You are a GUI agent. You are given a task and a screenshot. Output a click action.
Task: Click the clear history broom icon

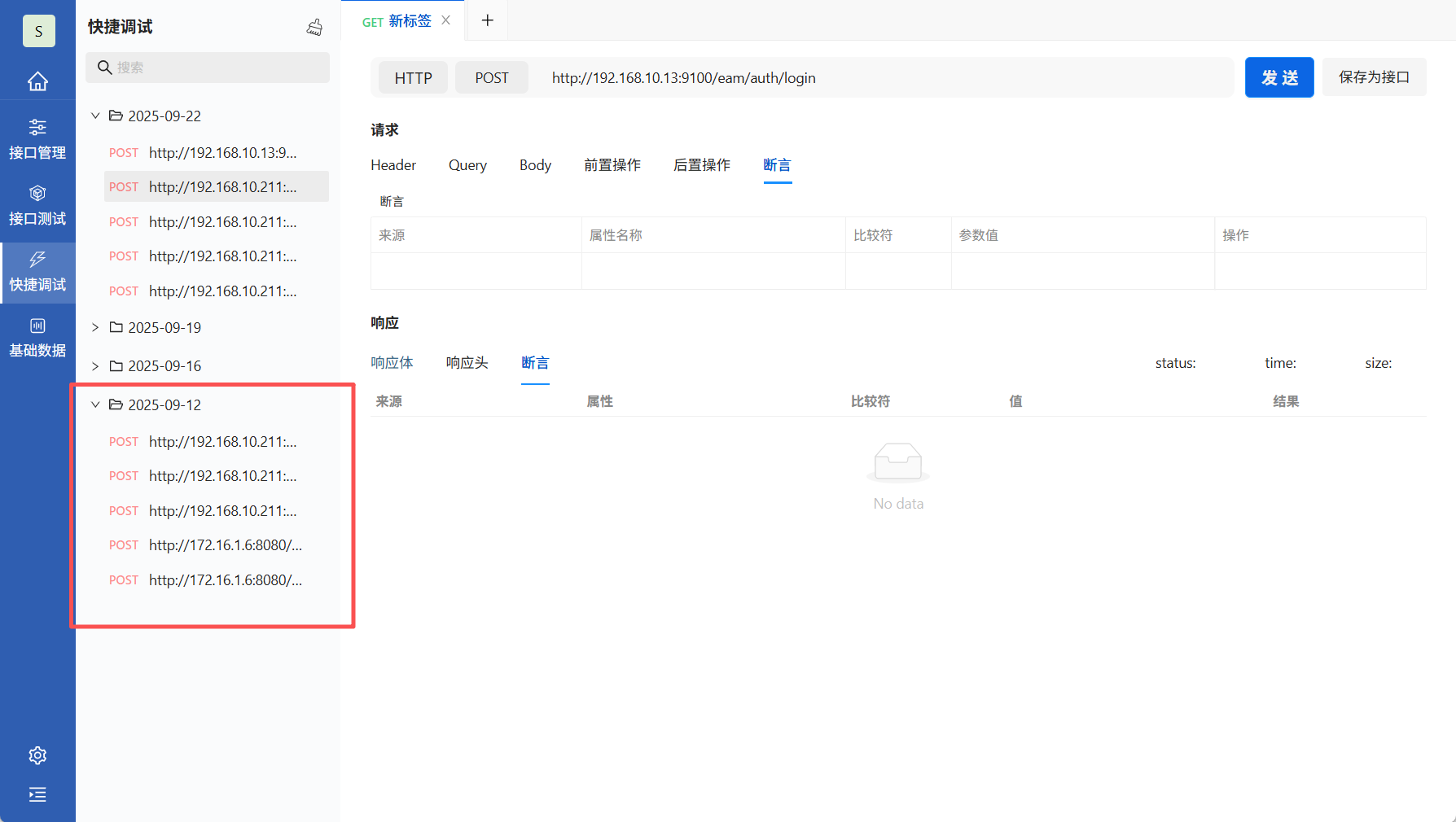point(314,27)
